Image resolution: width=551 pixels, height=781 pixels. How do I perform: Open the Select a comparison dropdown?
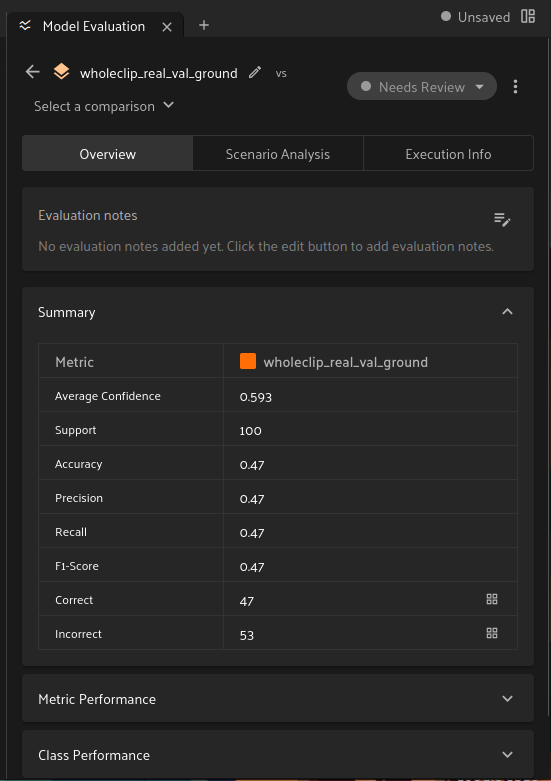tap(104, 106)
